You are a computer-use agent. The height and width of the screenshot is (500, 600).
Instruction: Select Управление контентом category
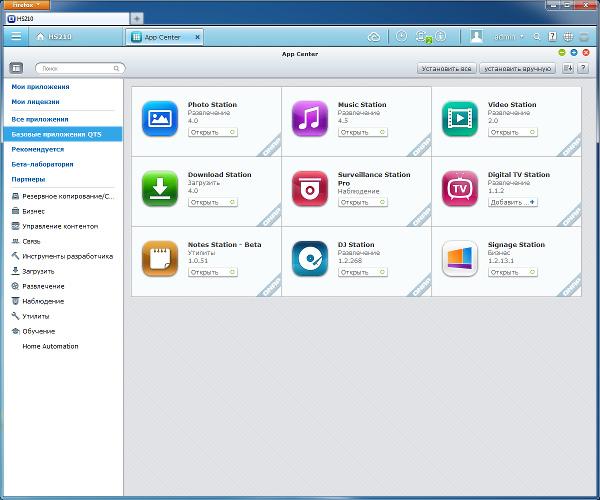(55, 226)
